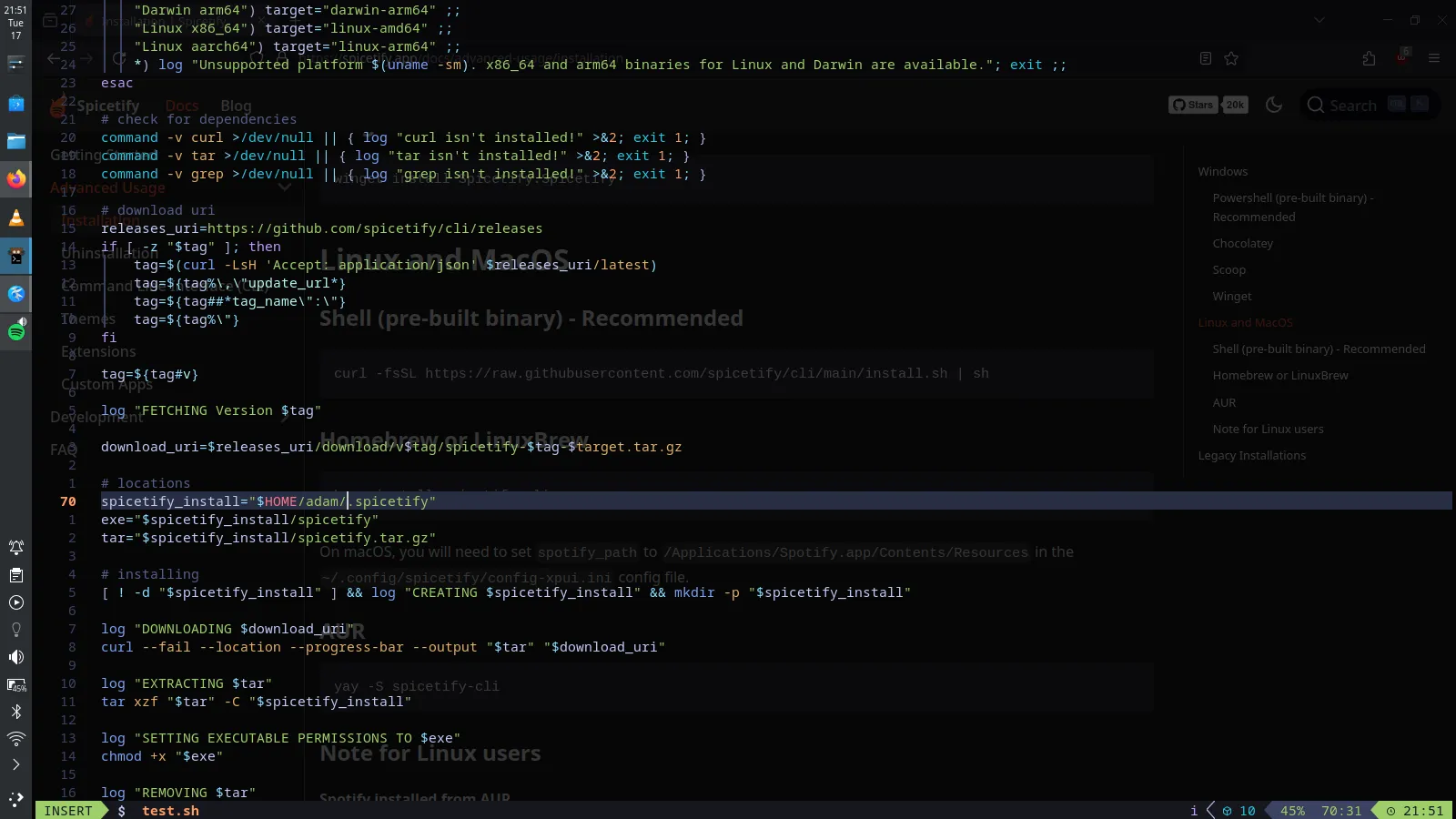Open the uBlock extension icon with badge
The image size is (1456, 819).
(x=1402, y=56)
